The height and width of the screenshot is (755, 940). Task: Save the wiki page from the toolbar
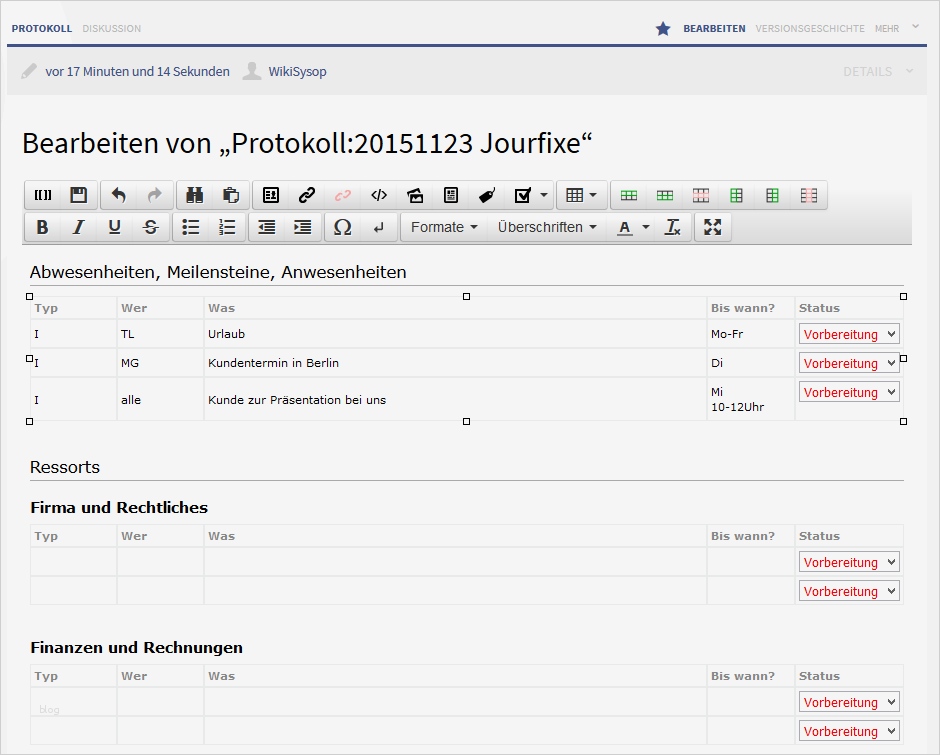79,195
